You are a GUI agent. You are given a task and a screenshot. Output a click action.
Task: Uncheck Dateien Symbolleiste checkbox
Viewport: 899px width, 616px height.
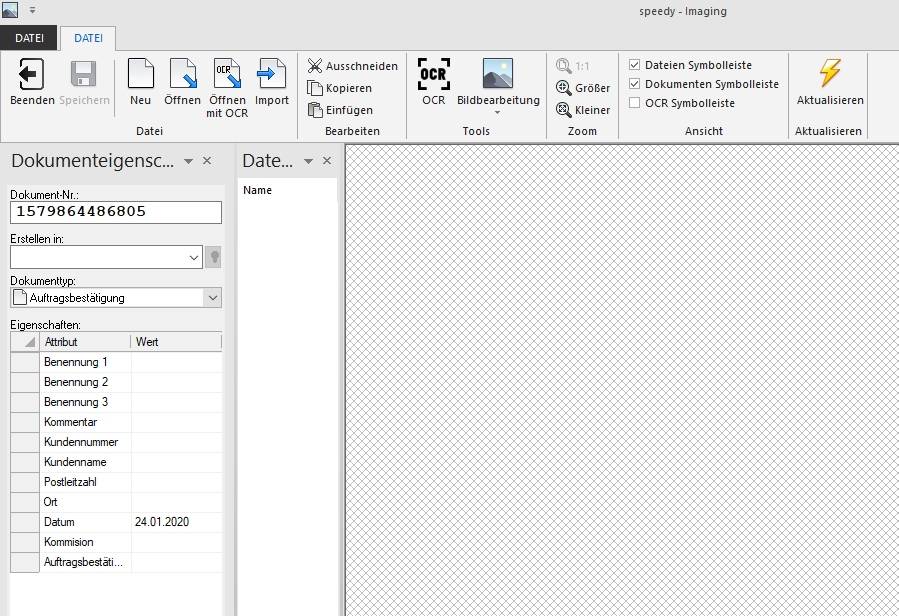pos(635,65)
